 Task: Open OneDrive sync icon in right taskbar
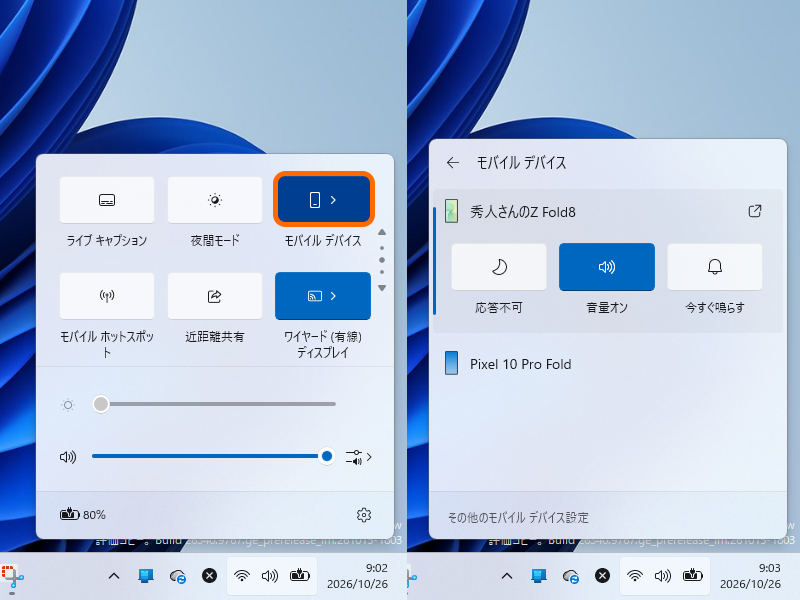coord(570,576)
